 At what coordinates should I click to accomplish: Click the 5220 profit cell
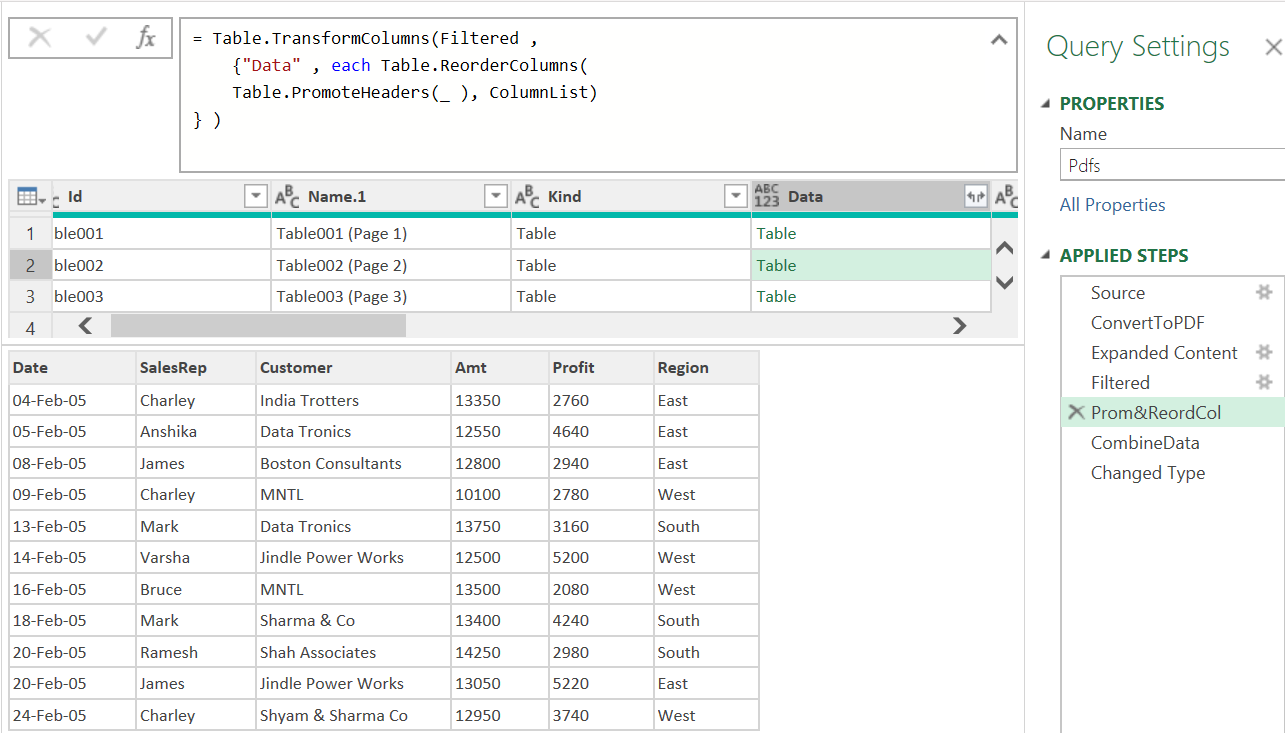coord(601,684)
